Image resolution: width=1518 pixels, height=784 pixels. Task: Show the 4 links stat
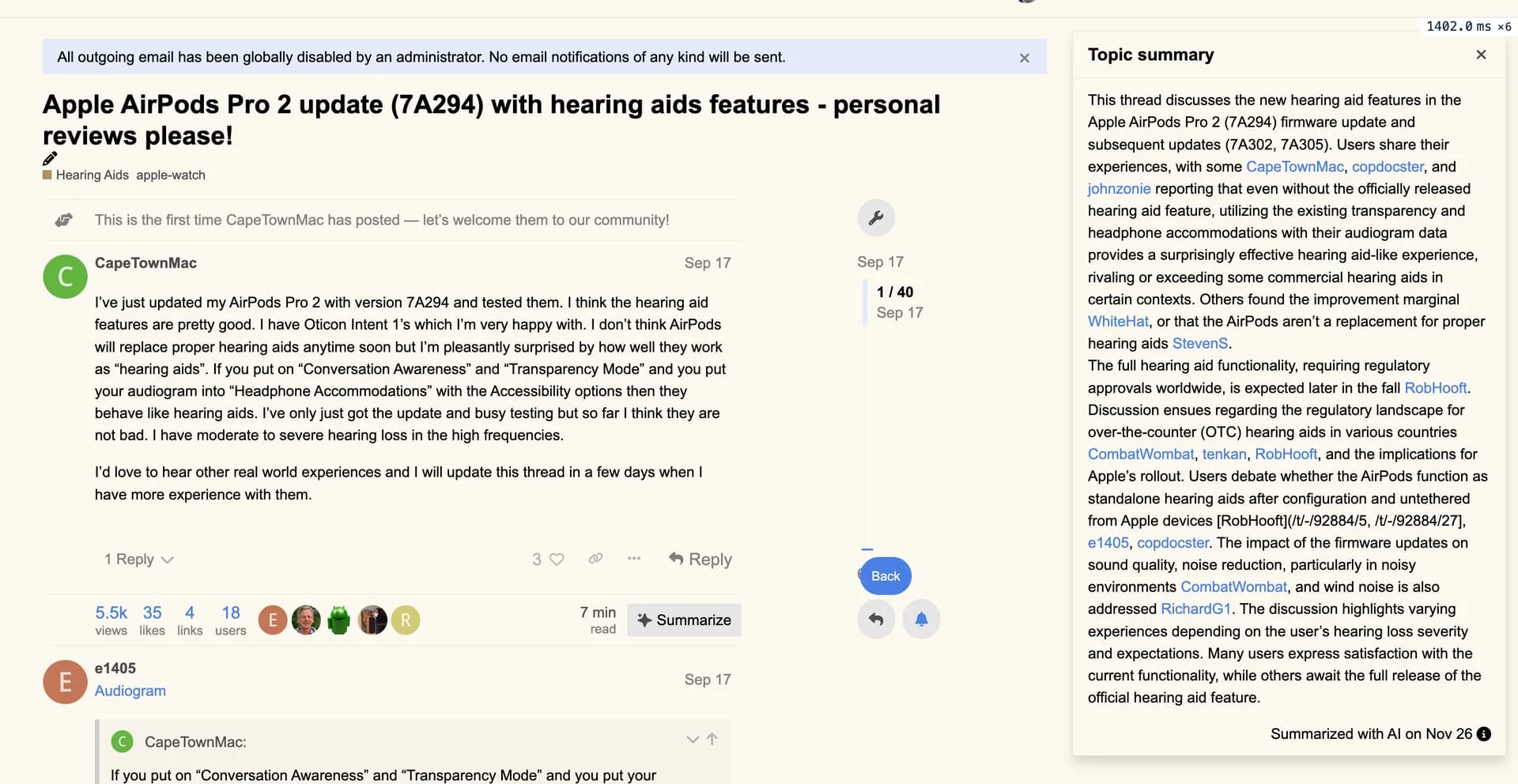click(x=190, y=620)
